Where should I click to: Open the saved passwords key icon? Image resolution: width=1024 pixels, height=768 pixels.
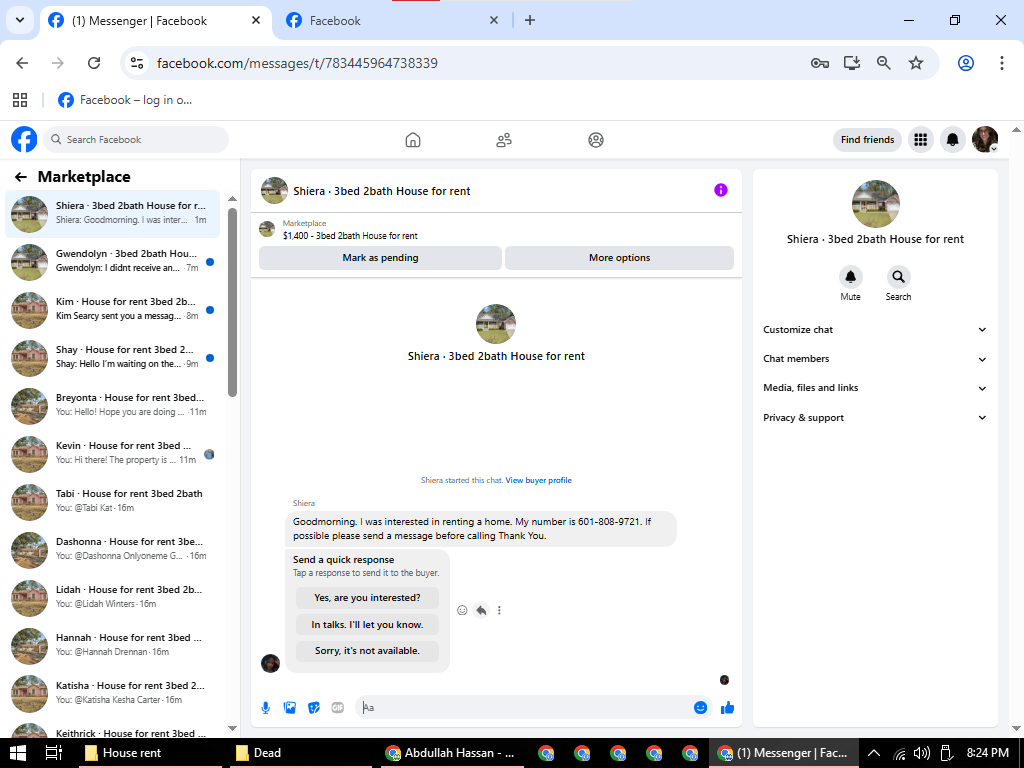(x=820, y=63)
